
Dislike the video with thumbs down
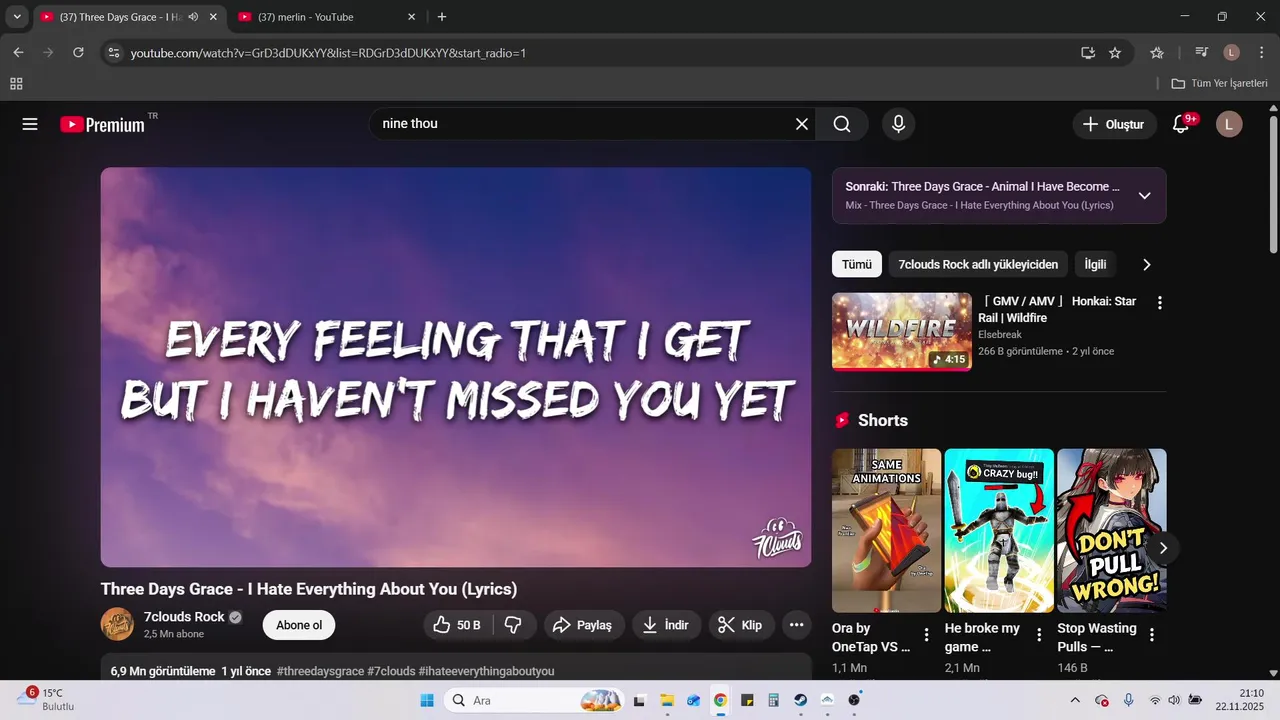click(x=514, y=625)
